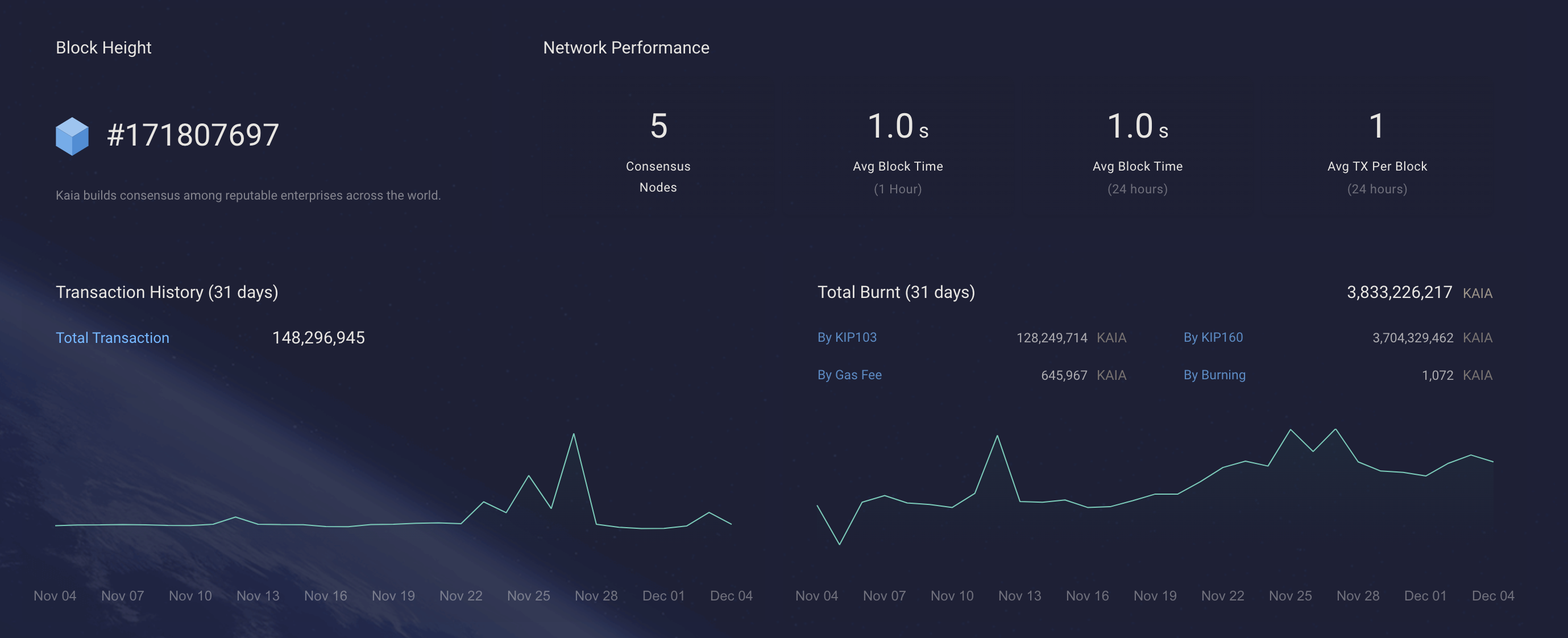The image size is (1568, 638).
Task: Click Dec 04 label on transaction chart
Action: (731, 596)
